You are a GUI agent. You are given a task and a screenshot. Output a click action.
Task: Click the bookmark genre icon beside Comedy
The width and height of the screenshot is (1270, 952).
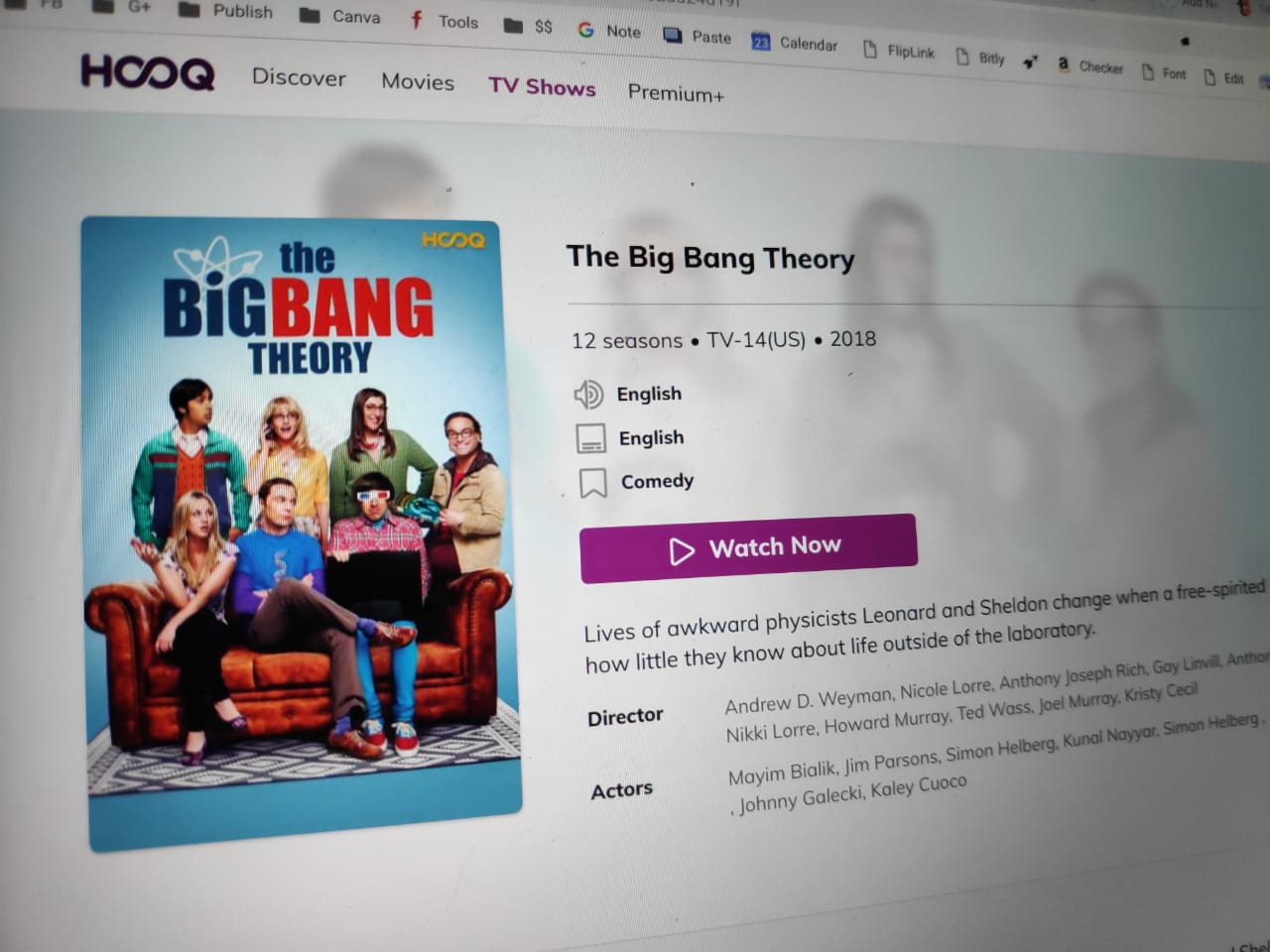click(x=593, y=483)
